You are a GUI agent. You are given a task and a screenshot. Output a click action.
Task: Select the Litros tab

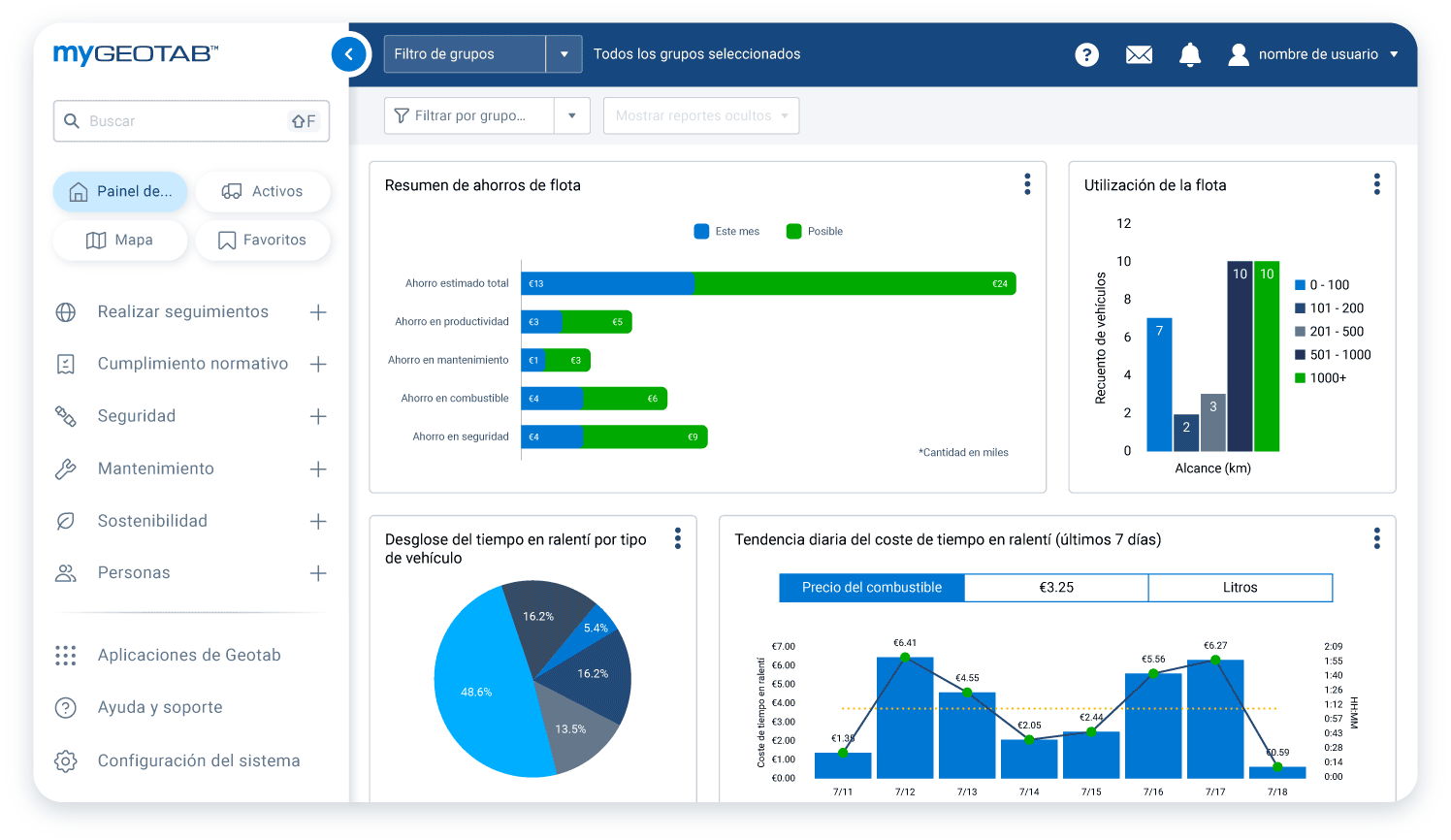tap(1240, 588)
